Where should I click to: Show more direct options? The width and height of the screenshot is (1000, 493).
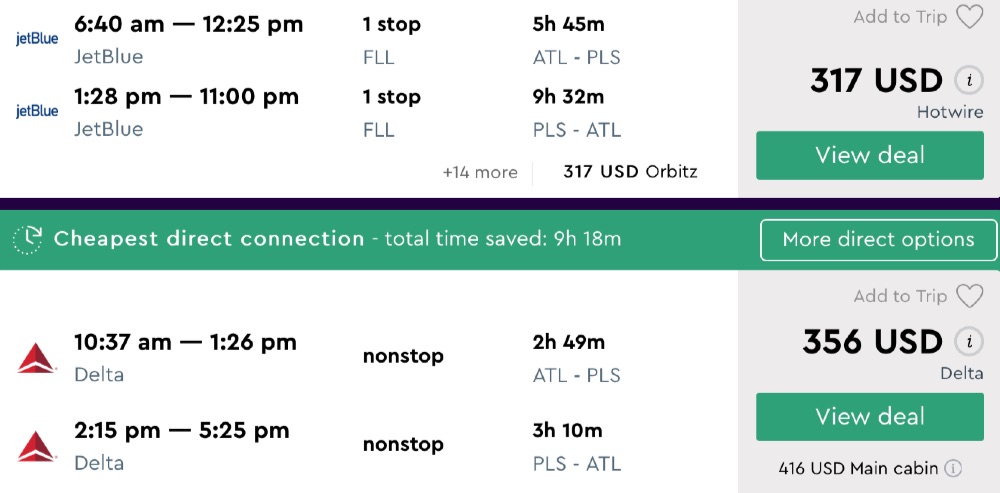pos(878,240)
